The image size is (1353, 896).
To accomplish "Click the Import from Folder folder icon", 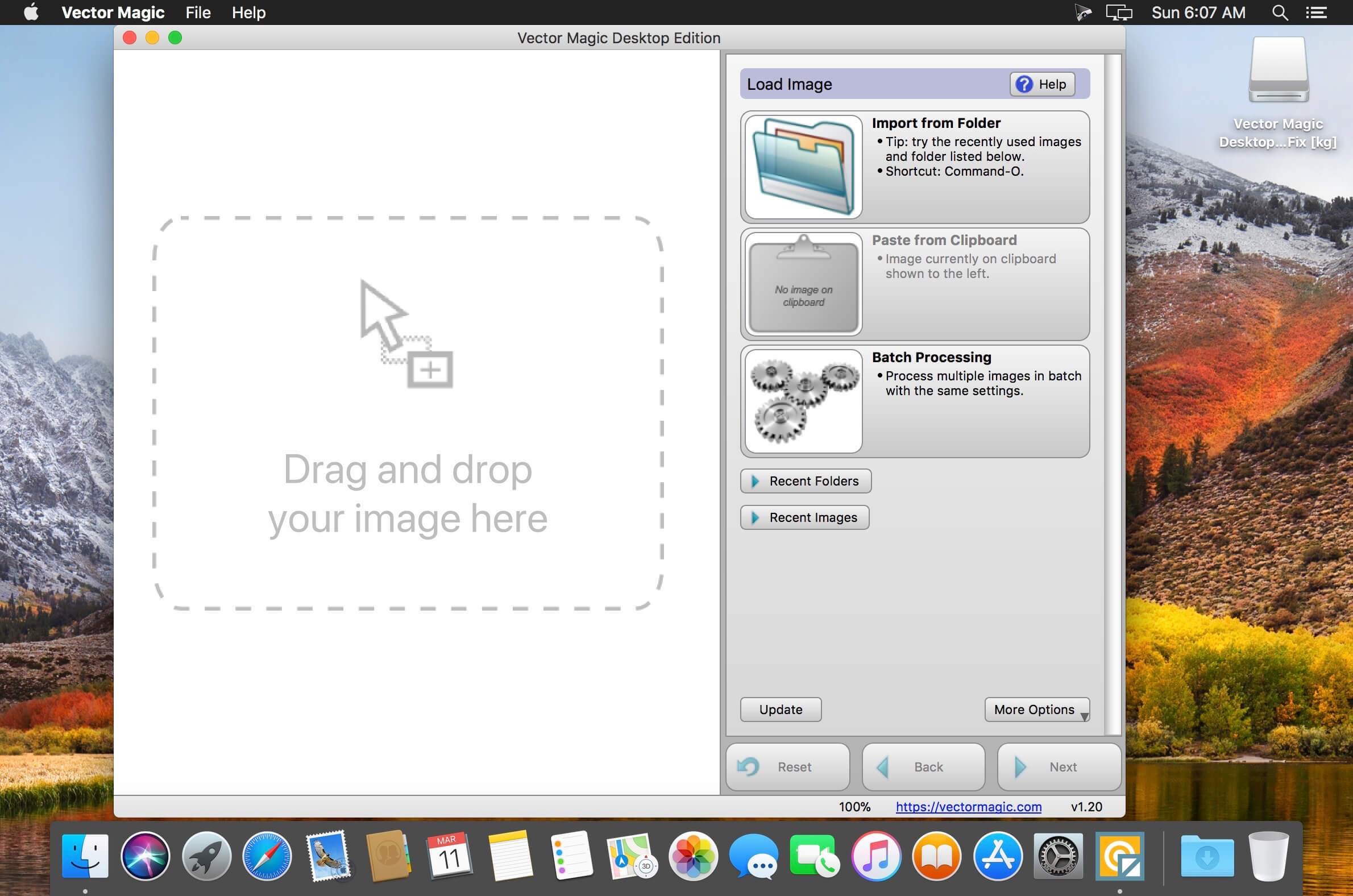I will (x=802, y=165).
